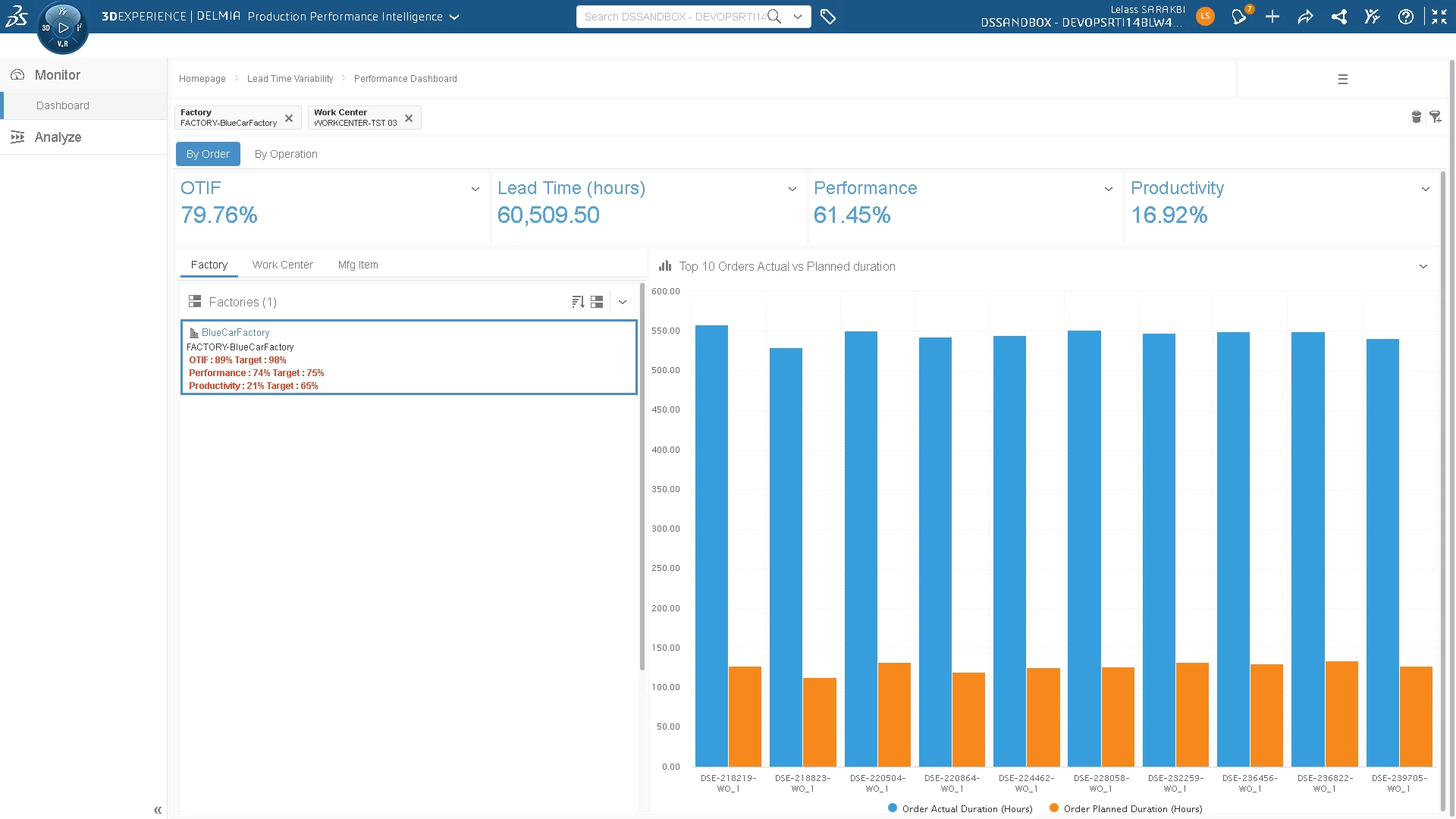Click the filter funnel icon

pos(1435,117)
